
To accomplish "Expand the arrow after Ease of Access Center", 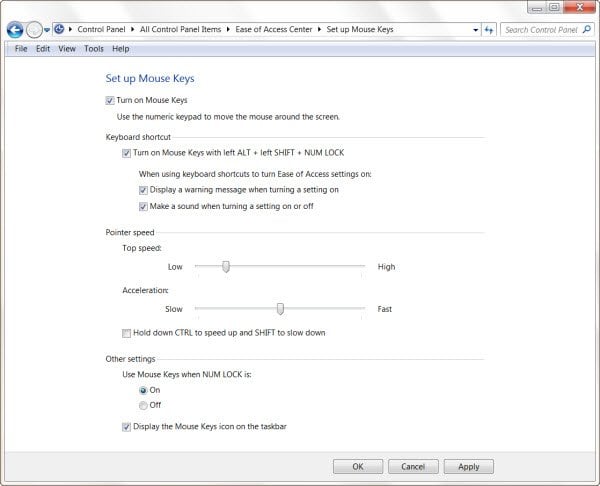I will (319, 29).
